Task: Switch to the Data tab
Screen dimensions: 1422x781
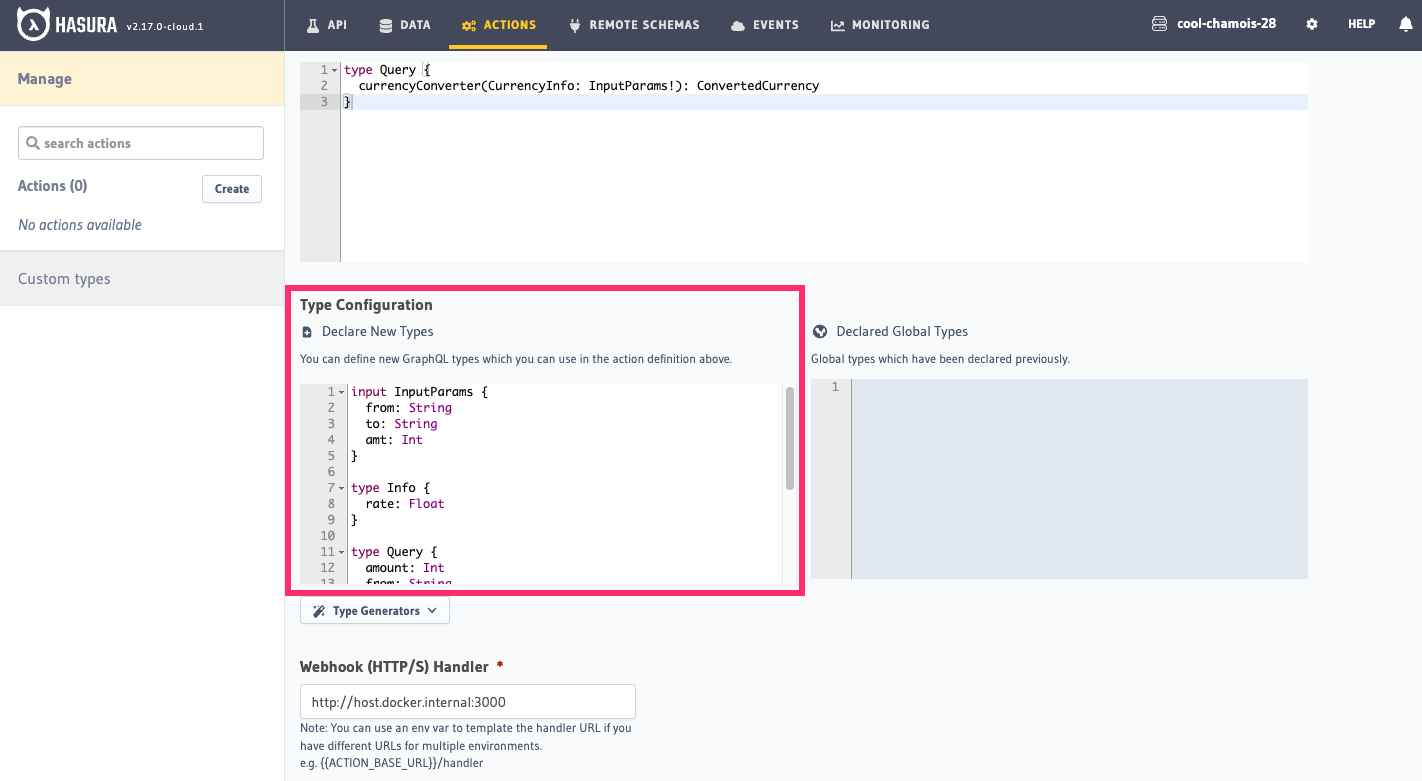Action: (405, 25)
